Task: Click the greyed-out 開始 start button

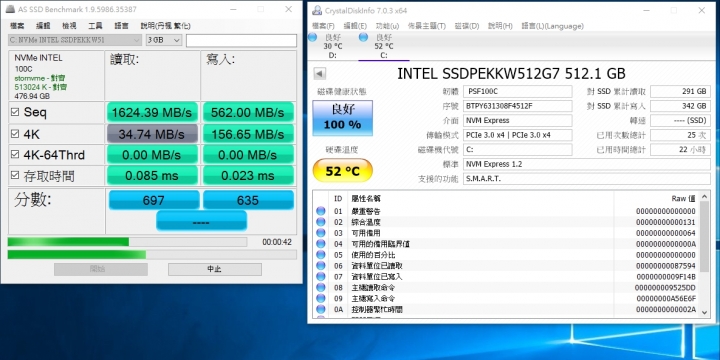Action: click(x=101, y=269)
